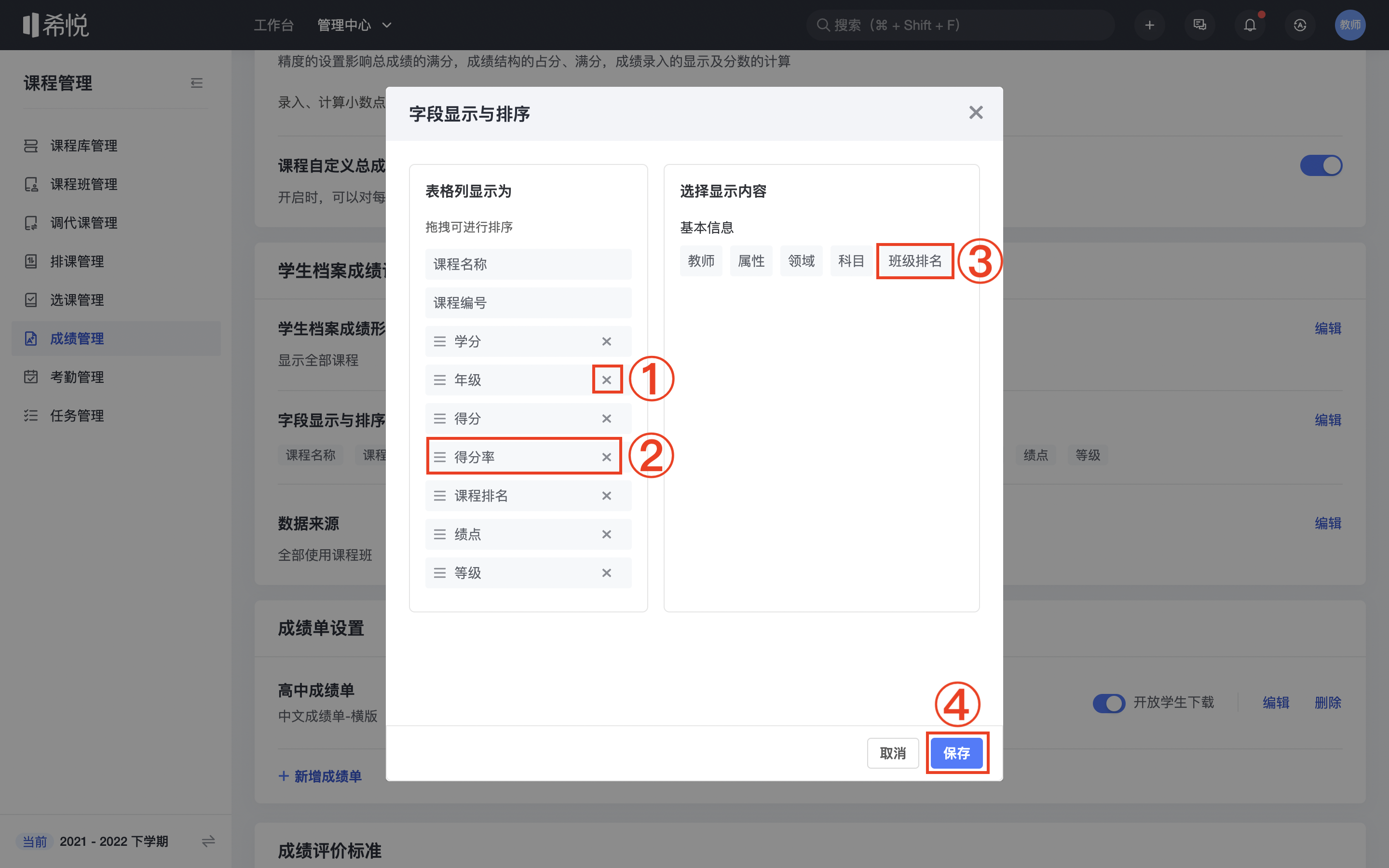Image resolution: width=1389 pixels, height=868 pixels.
Task: Delete the 高中成绩单 transcript
Action: (1328, 703)
